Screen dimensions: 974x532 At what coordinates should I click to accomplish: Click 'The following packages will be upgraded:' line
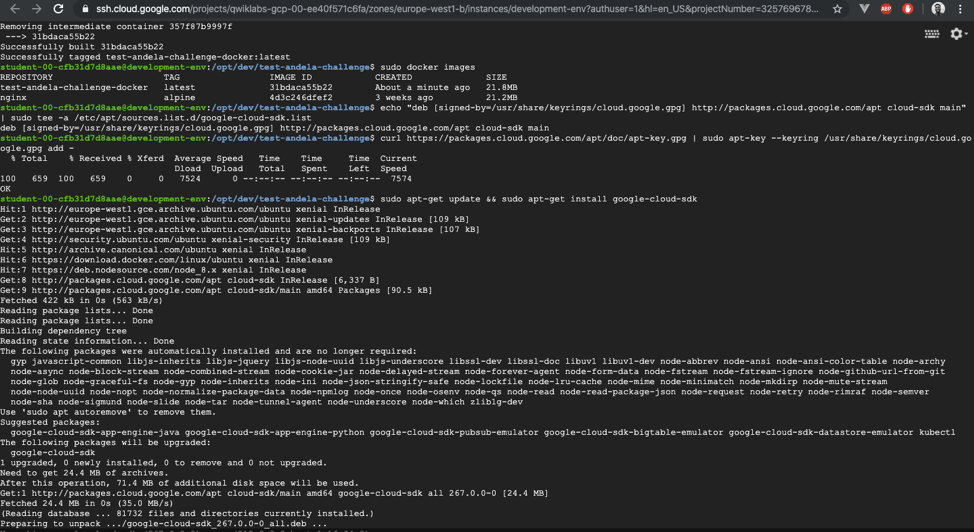coord(106,443)
